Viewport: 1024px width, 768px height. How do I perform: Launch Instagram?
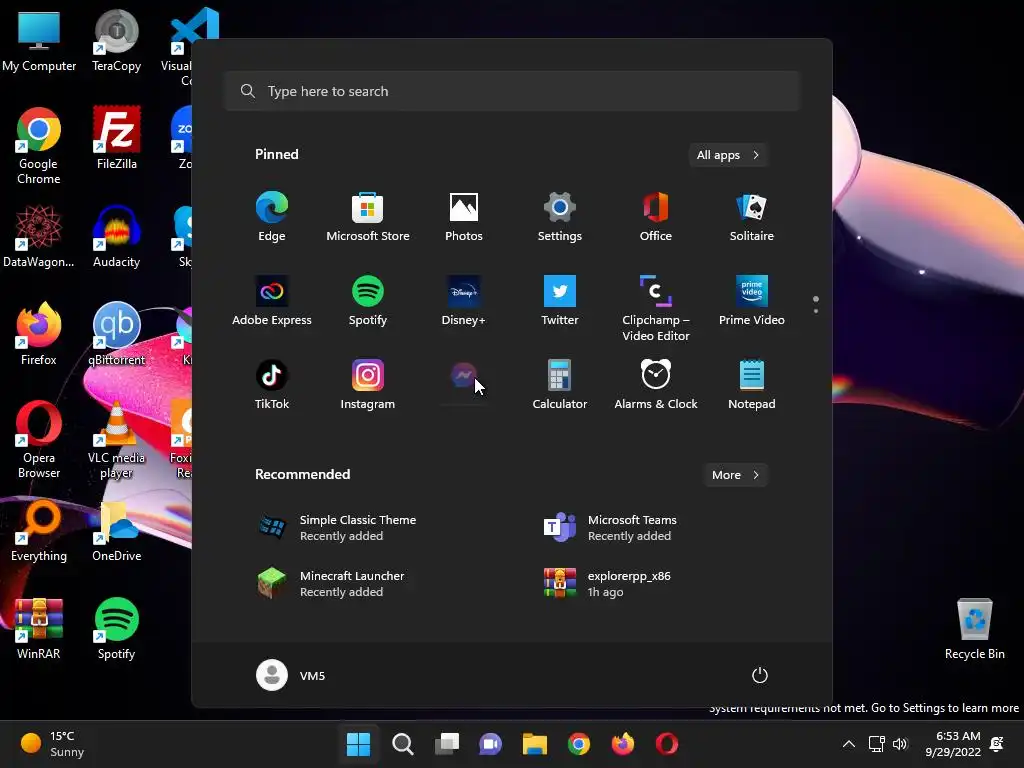[x=368, y=385]
